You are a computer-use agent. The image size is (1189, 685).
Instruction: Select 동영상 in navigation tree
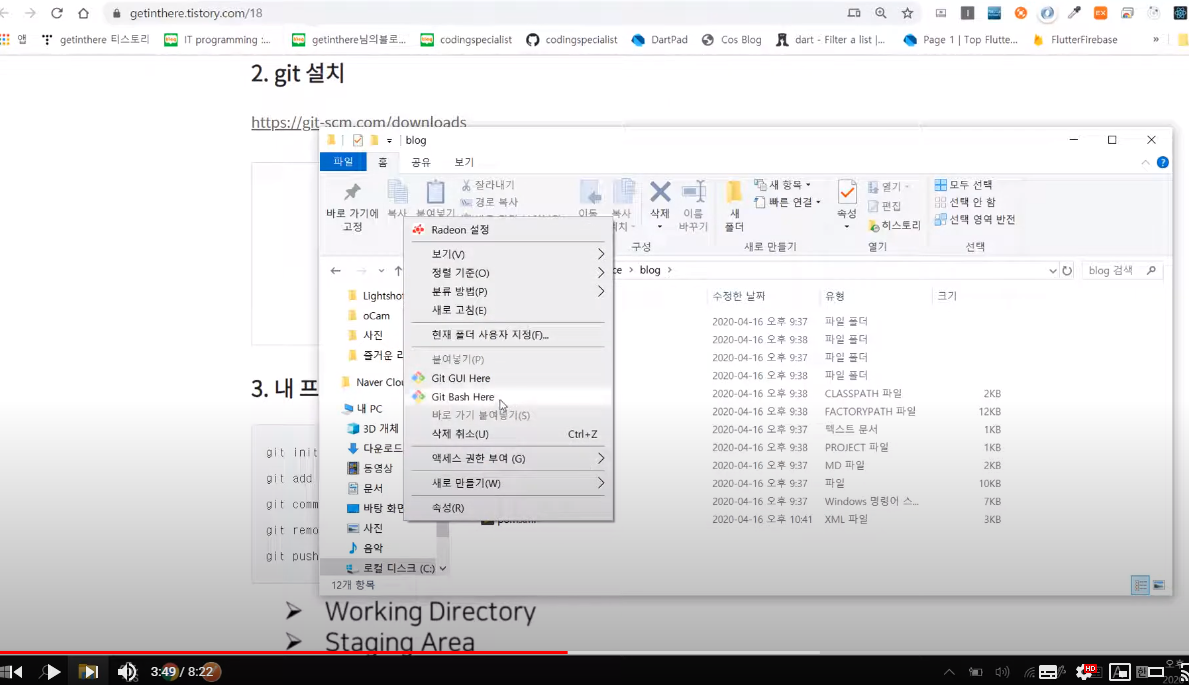point(370,468)
